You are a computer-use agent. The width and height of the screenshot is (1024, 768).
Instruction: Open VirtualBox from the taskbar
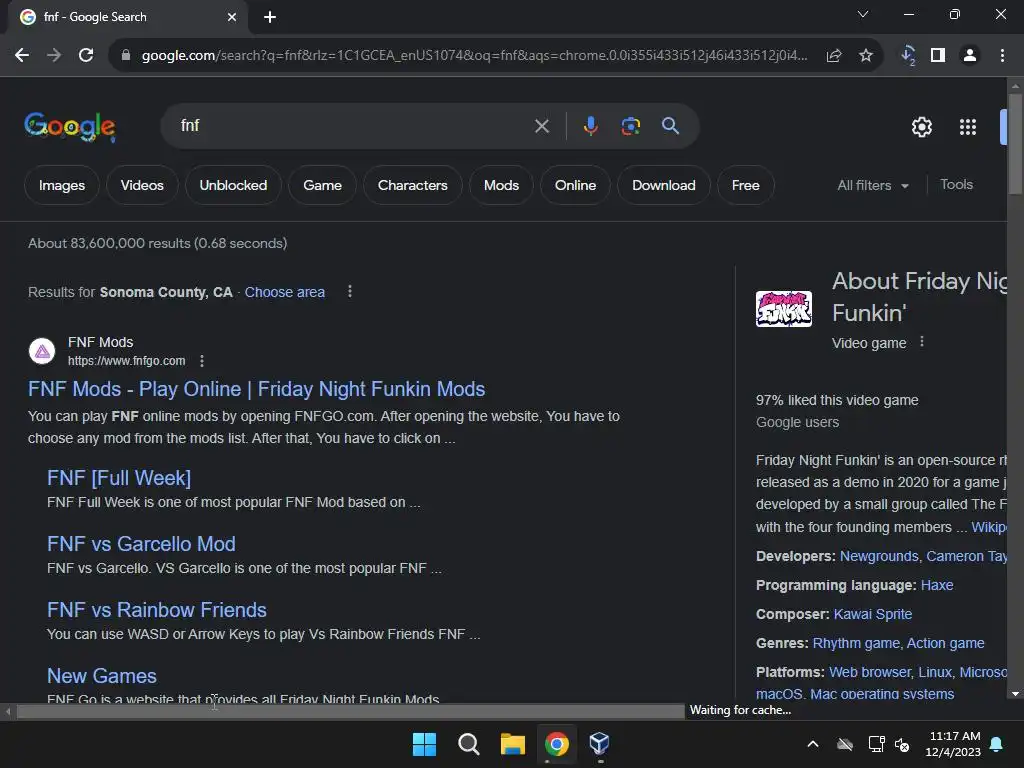[x=600, y=744]
